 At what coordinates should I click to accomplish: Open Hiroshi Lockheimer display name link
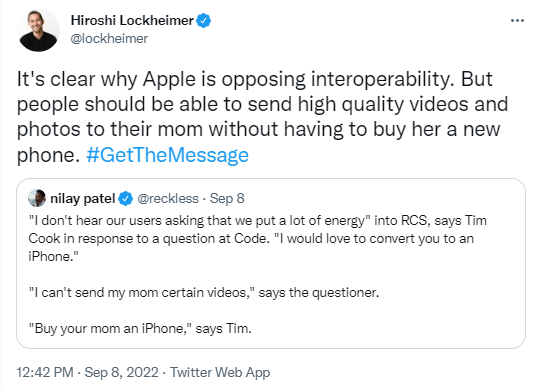click(132, 21)
